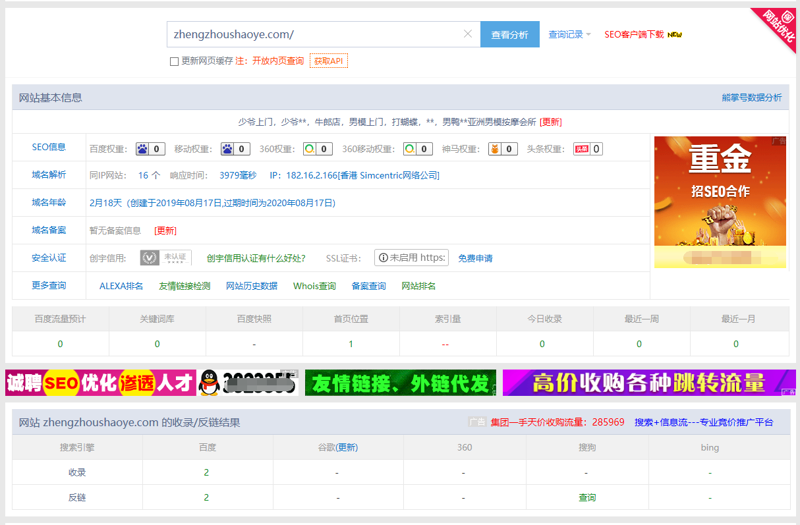Image resolution: width=800 pixels, height=525 pixels.
Task: Open the 查询记录 dropdown
Action: [569, 34]
